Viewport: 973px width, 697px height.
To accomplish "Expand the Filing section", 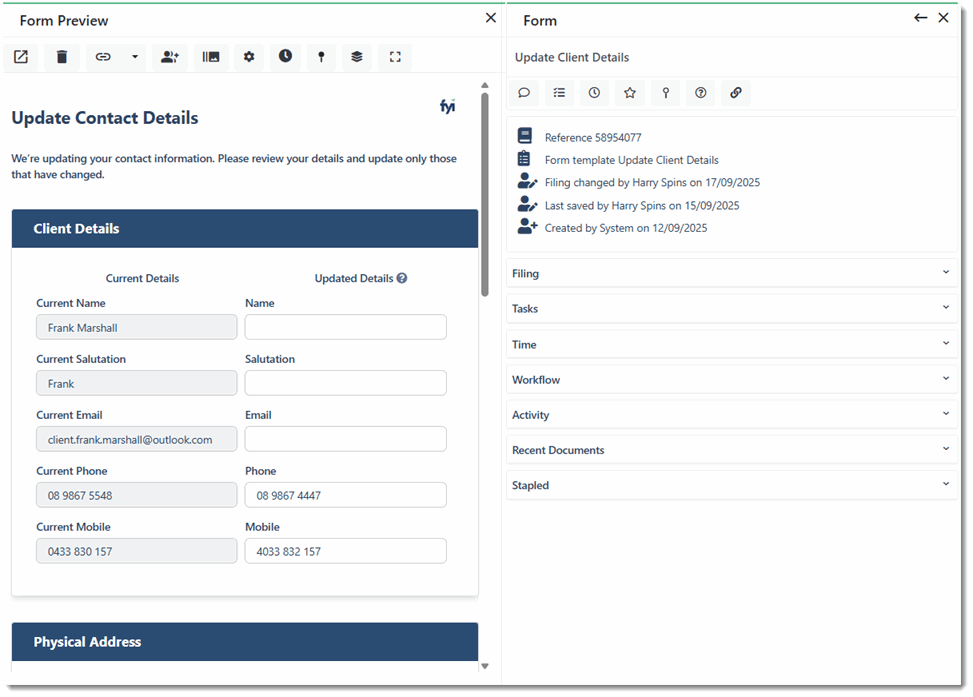I will (732, 273).
